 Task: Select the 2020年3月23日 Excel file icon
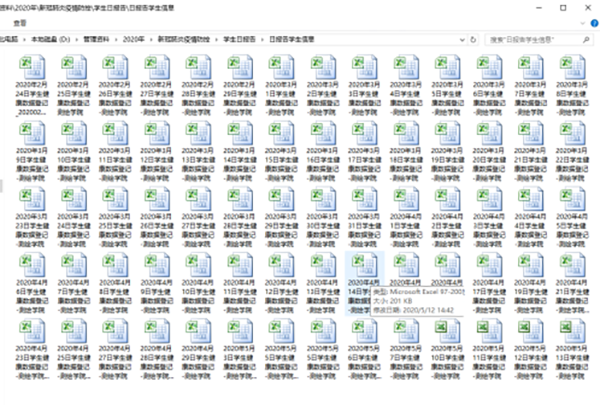(32, 199)
